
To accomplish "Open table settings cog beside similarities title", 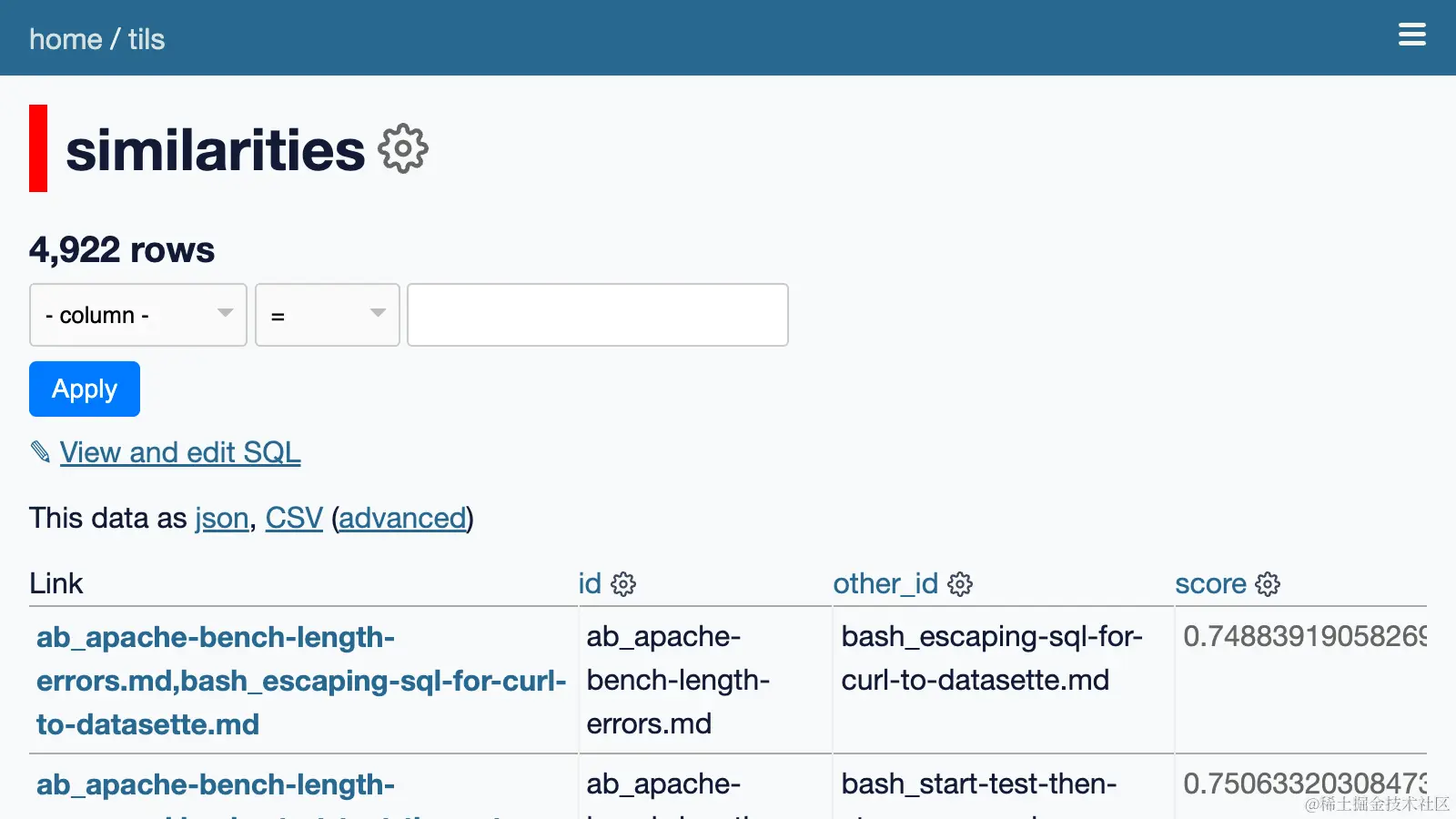I will [x=401, y=147].
